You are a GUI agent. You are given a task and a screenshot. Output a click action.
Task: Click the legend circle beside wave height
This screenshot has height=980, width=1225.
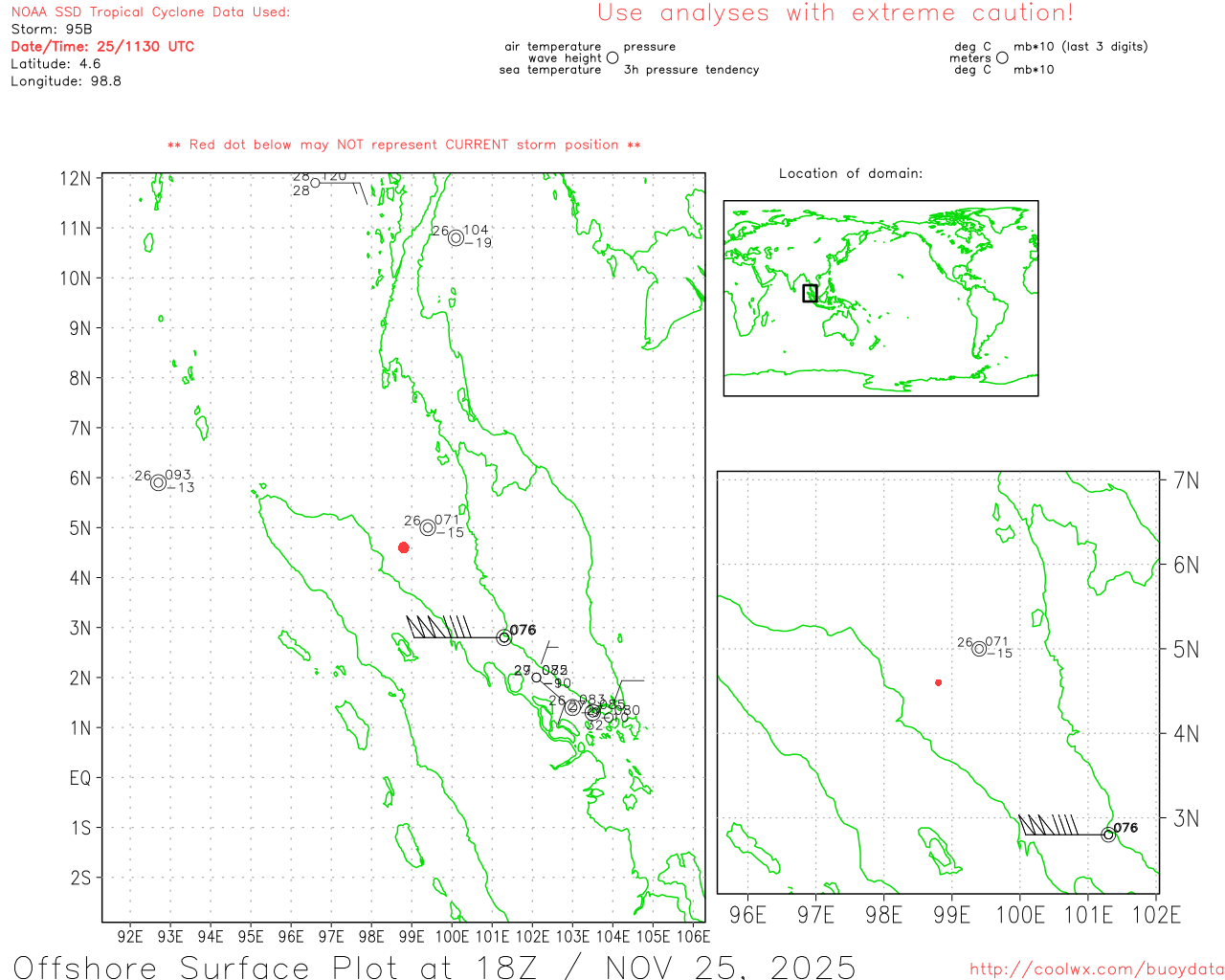[612, 58]
